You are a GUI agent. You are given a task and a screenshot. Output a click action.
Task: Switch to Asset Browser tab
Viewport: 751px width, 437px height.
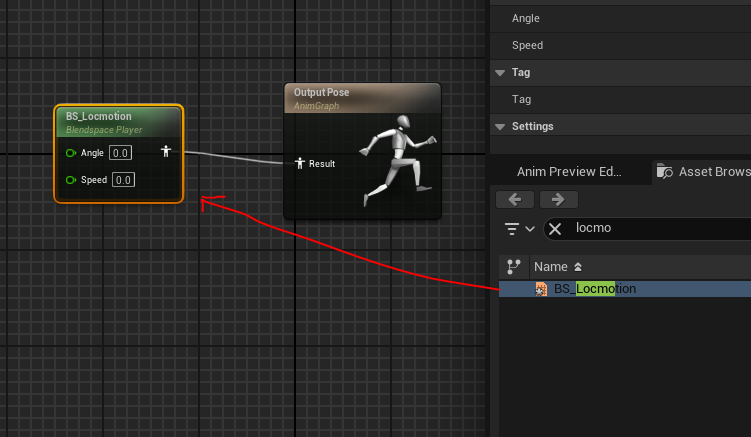click(702, 172)
